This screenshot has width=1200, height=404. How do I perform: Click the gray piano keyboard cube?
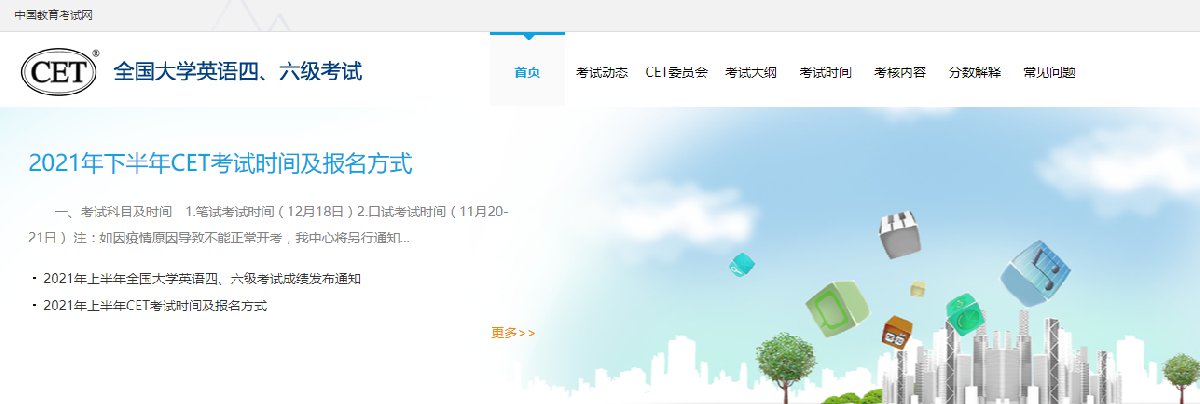pos(898,234)
